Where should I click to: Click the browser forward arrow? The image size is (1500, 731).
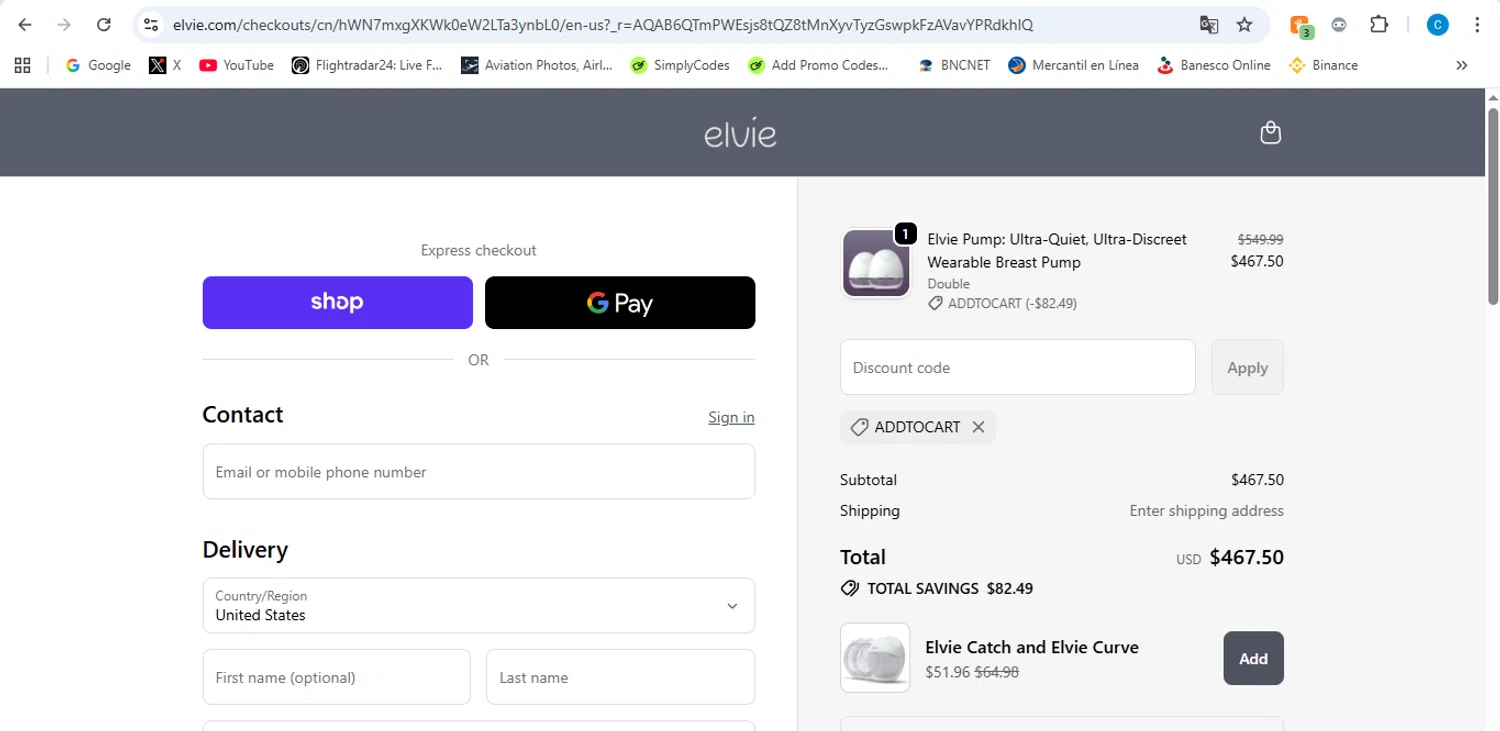tap(64, 25)
